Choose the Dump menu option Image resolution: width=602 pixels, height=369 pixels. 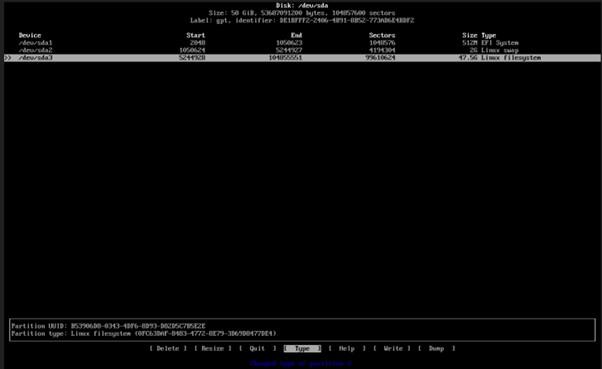(x=437, y=348)
